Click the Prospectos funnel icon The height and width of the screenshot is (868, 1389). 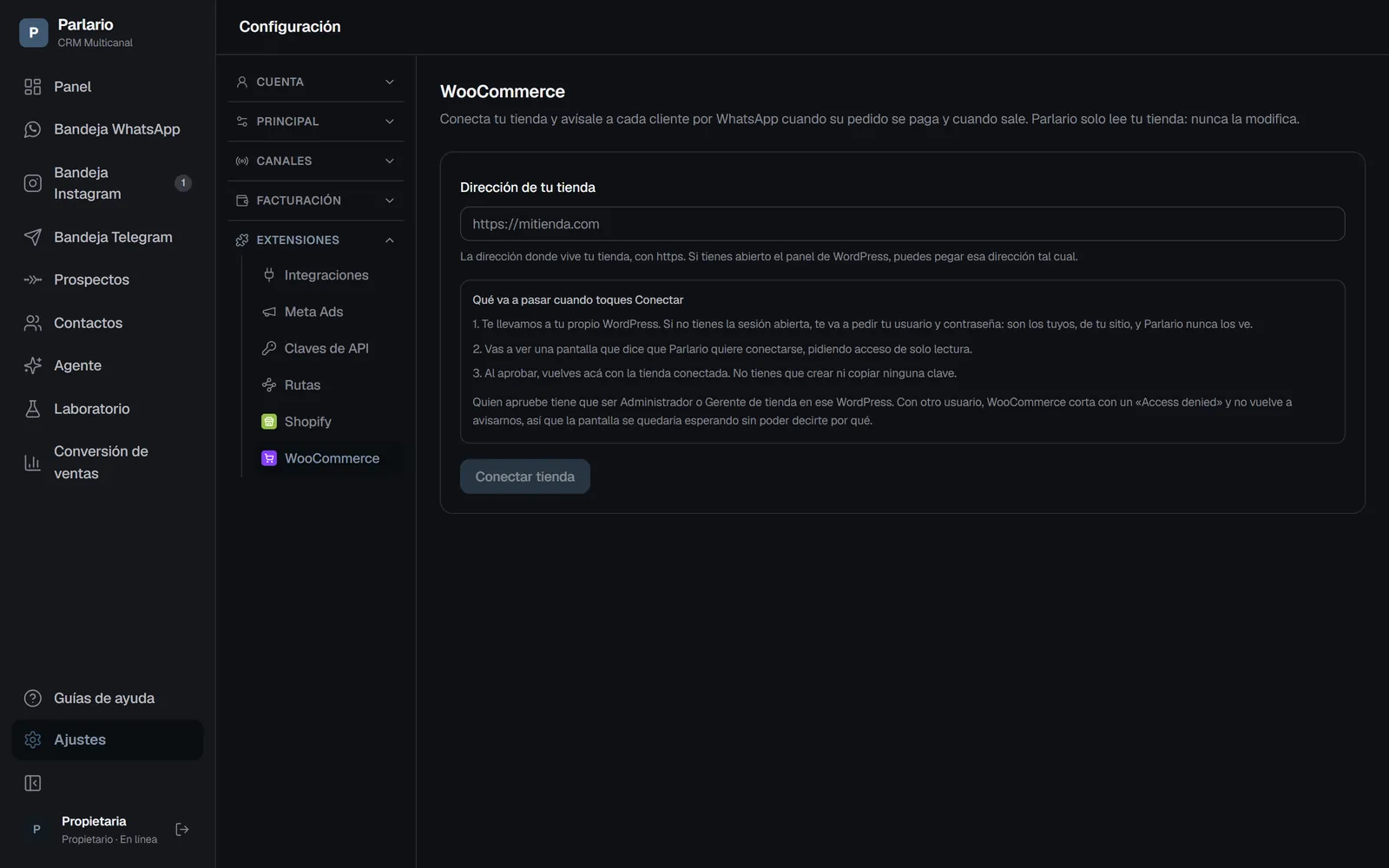(33, 279)
